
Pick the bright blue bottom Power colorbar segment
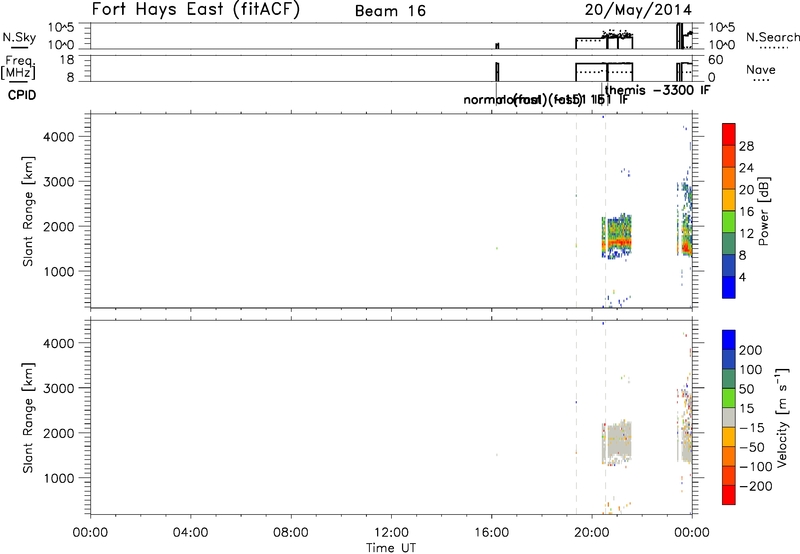pyautogui.click(x=729, y=287)
